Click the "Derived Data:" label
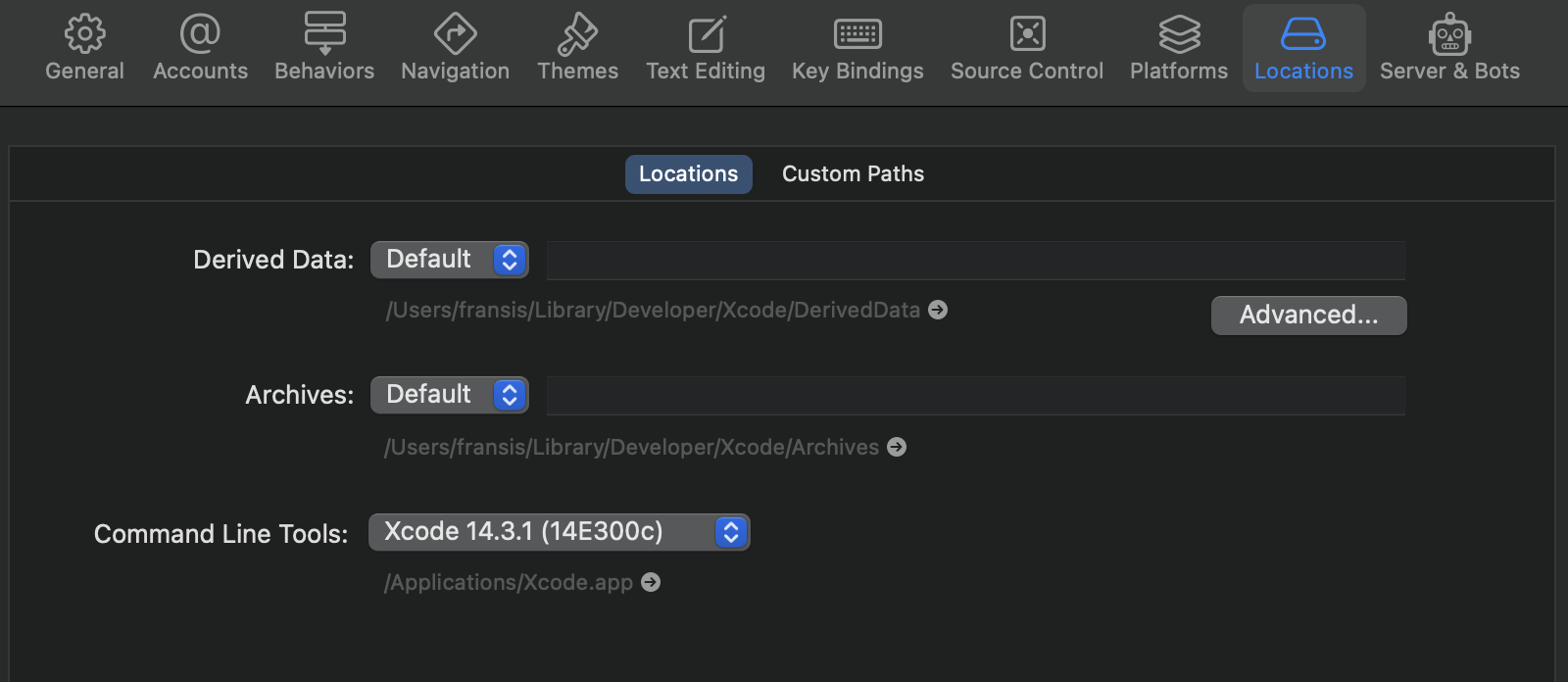 click(273, 260)
